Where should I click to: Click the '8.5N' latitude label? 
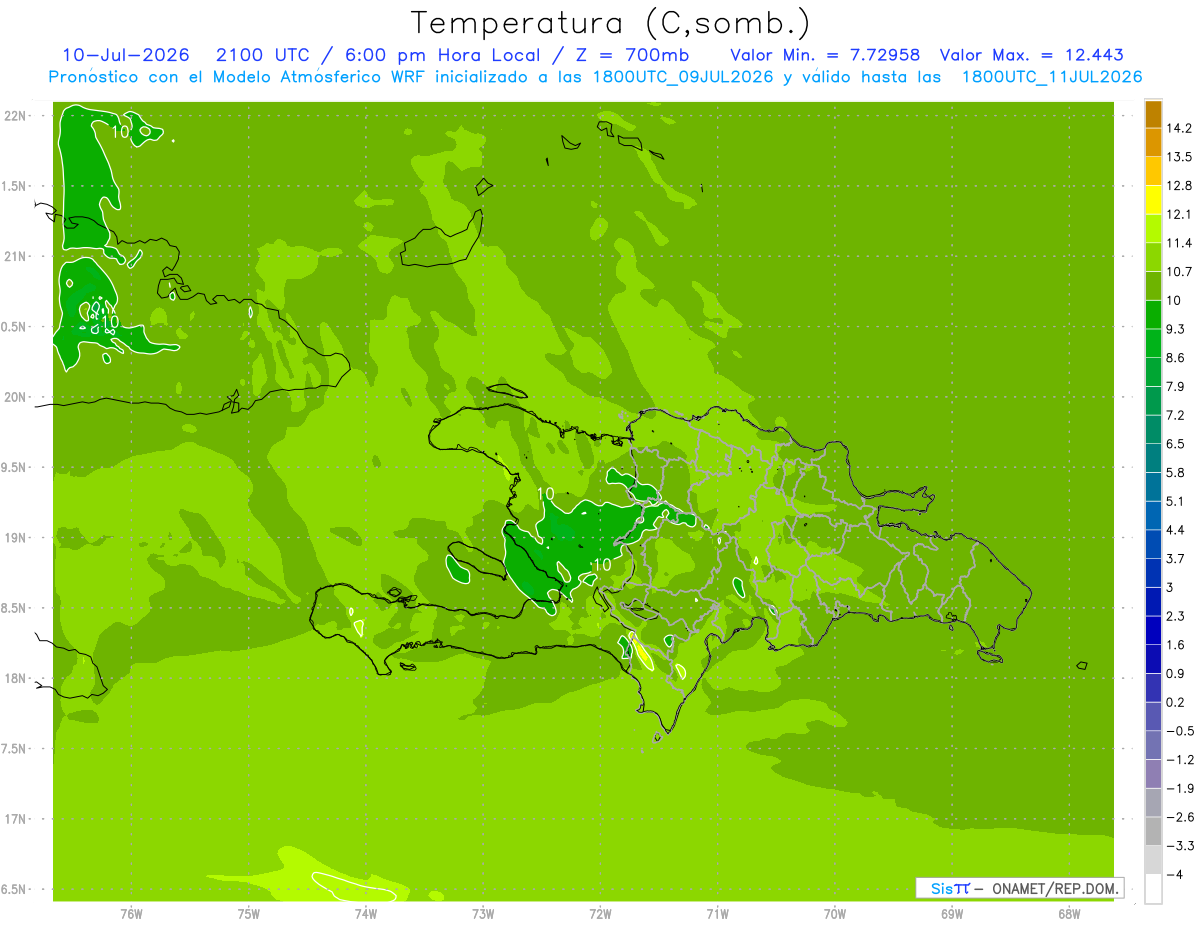[x=14, y=608]
